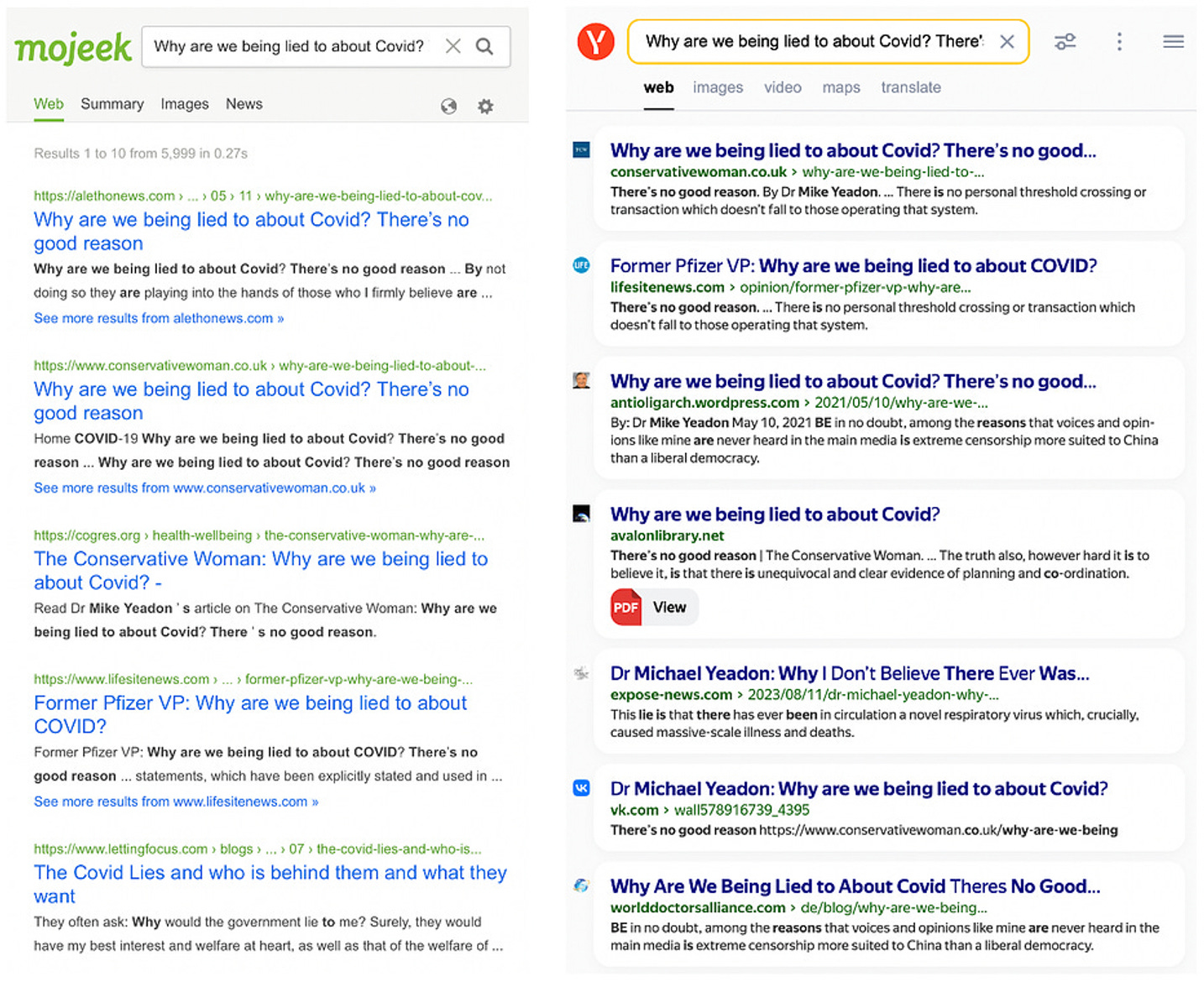
Task: Open the vk.com Dr Michael Yeadon result title
Action: click(859, 788)
